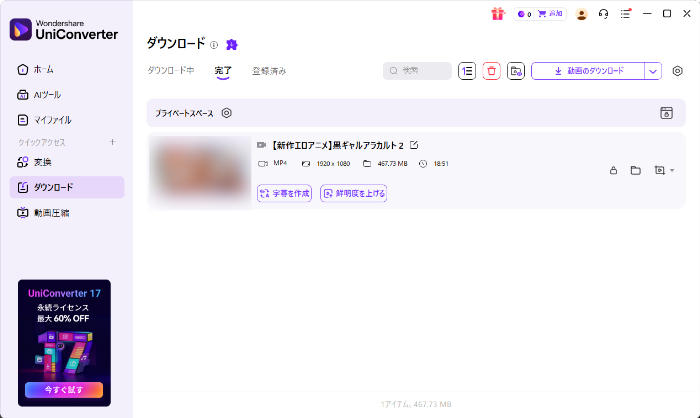Click the folder location settings icon

(516, 71)
